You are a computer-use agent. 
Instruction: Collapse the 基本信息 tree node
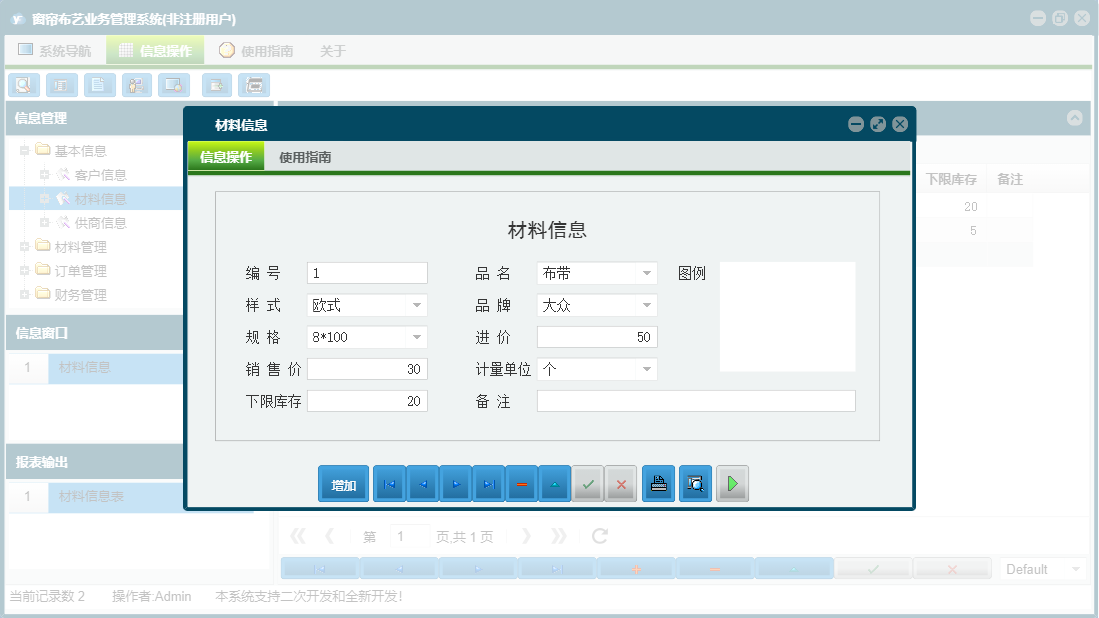coord(25,150)
